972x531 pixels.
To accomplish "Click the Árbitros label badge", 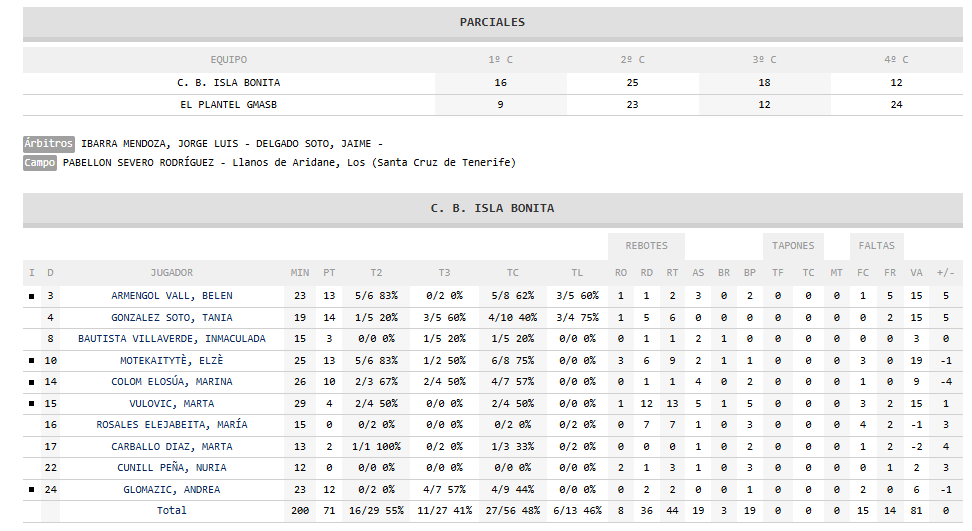I will (x=49, y=143).
